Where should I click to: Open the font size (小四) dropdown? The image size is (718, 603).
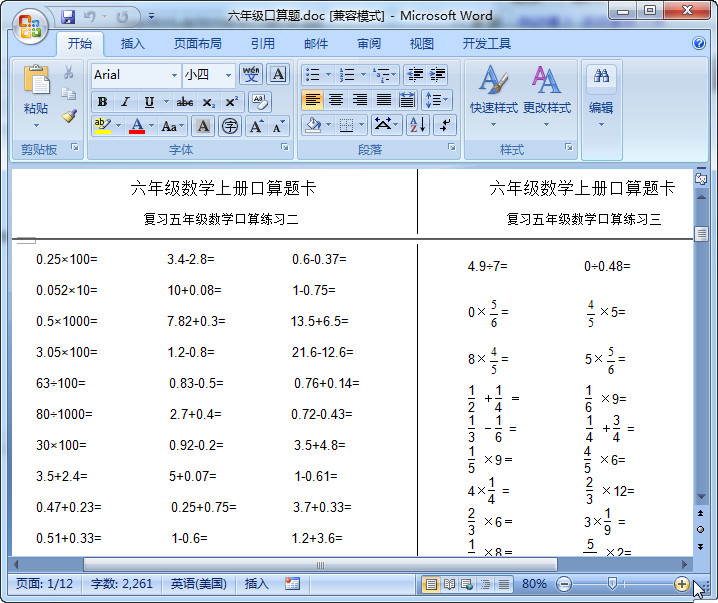228,75
